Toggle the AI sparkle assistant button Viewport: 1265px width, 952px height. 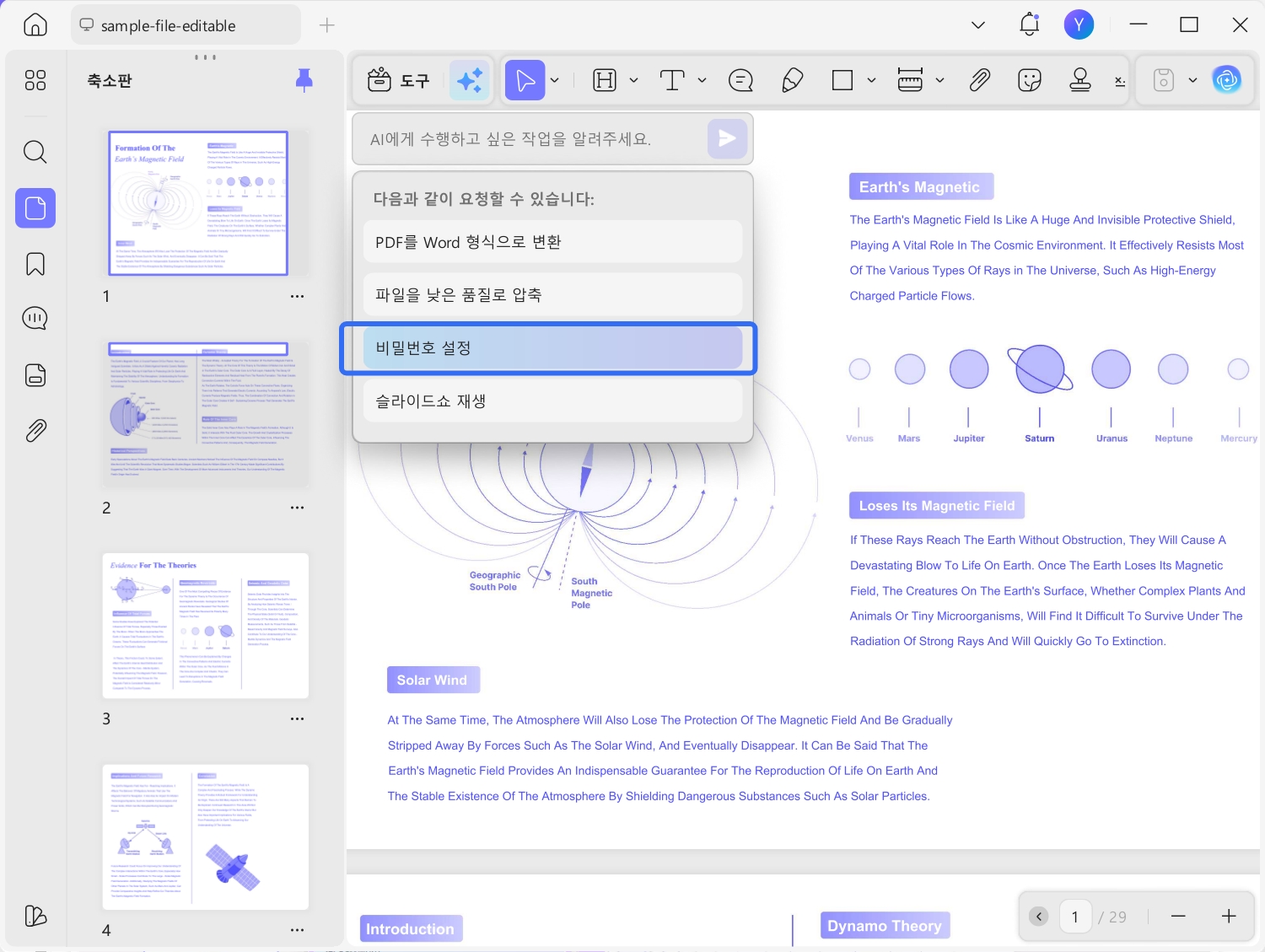coord(470,80)
